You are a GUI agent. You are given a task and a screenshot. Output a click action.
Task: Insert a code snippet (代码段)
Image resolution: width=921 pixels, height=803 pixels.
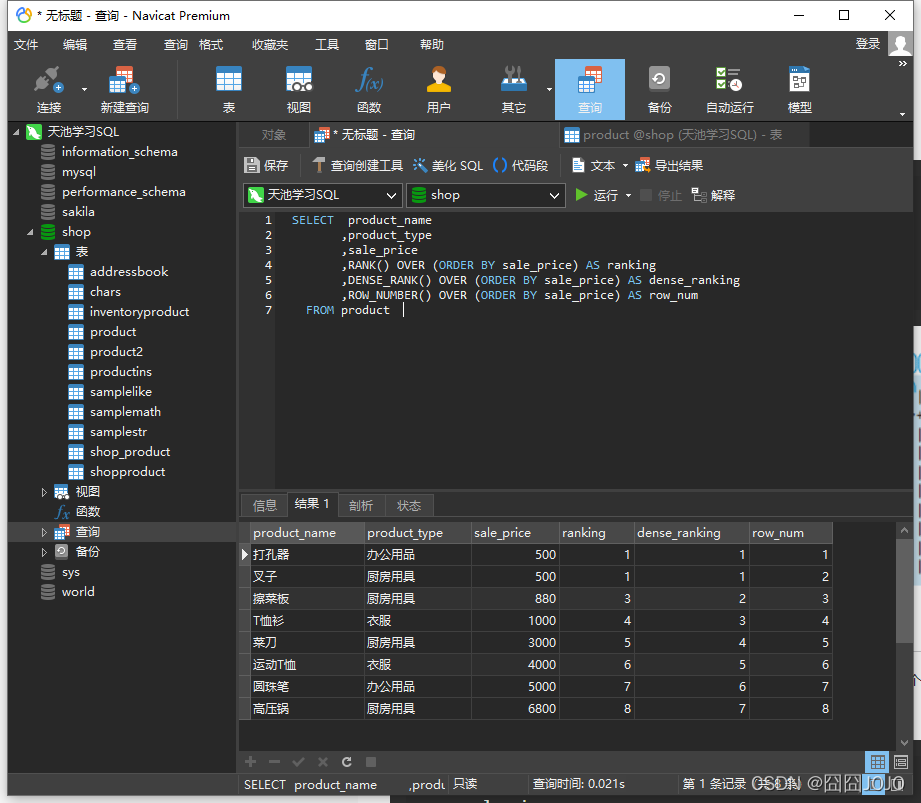[520, 166]
